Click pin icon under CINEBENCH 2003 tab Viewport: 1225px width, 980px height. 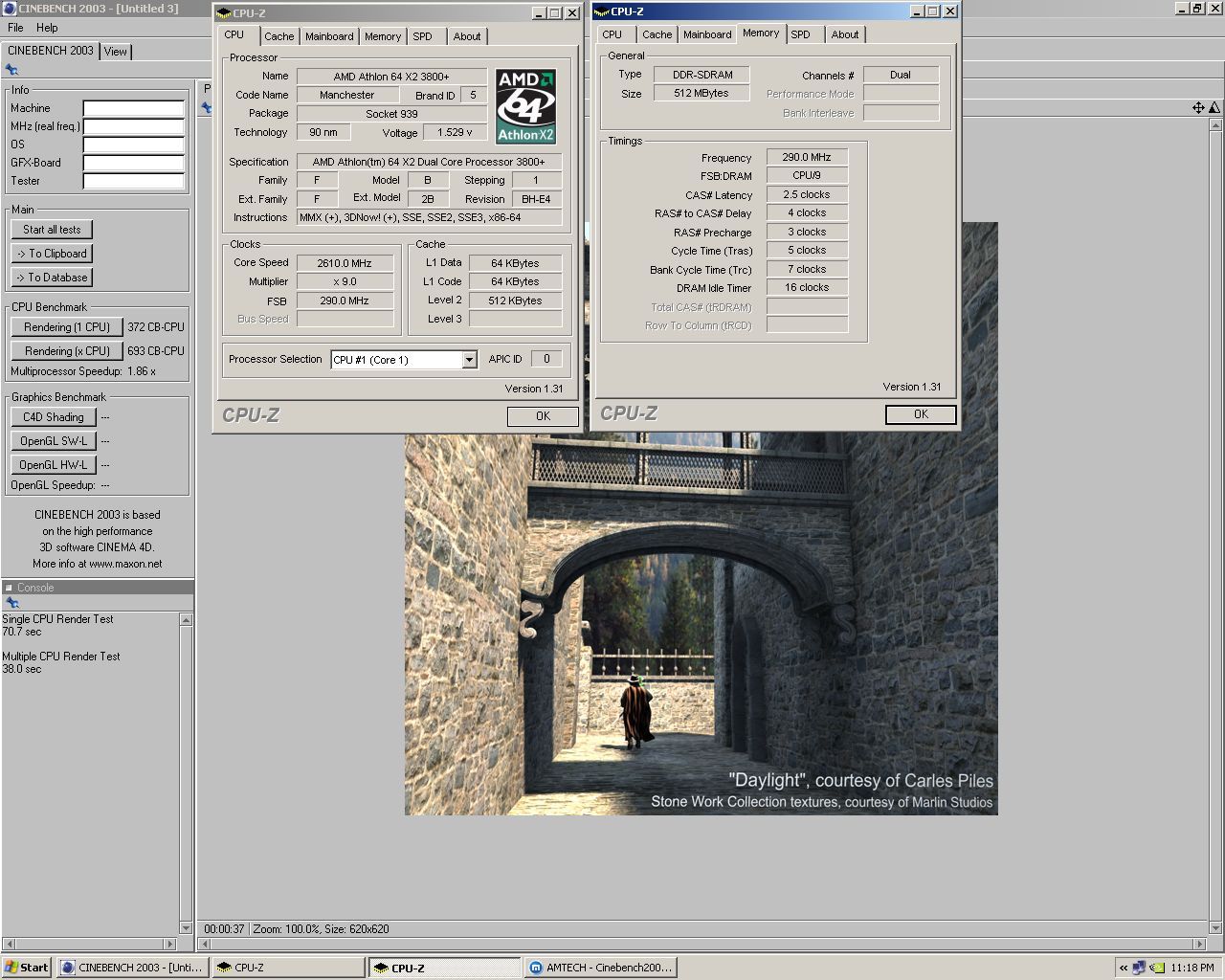11,70
